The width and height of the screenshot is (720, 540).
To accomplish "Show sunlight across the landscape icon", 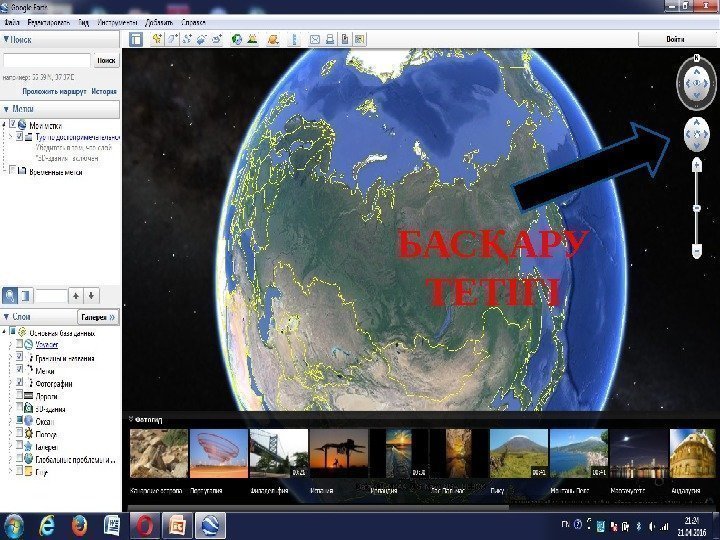I will click(252, 39).
